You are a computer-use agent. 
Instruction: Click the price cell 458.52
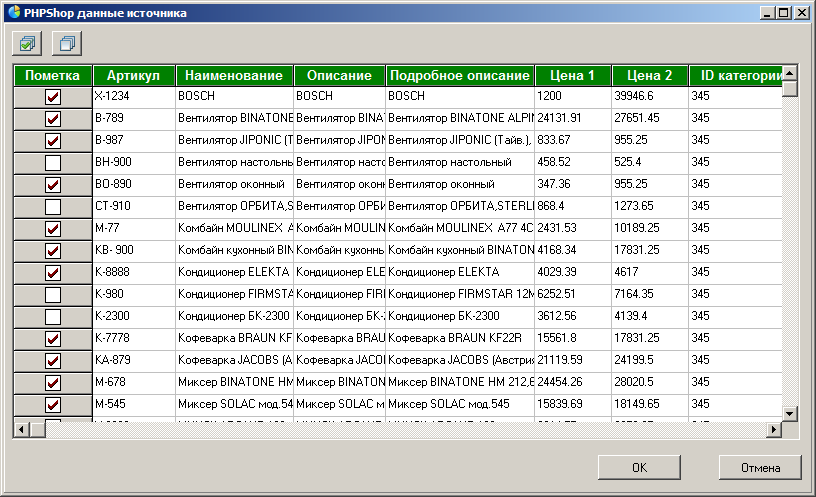coord(572,162)
